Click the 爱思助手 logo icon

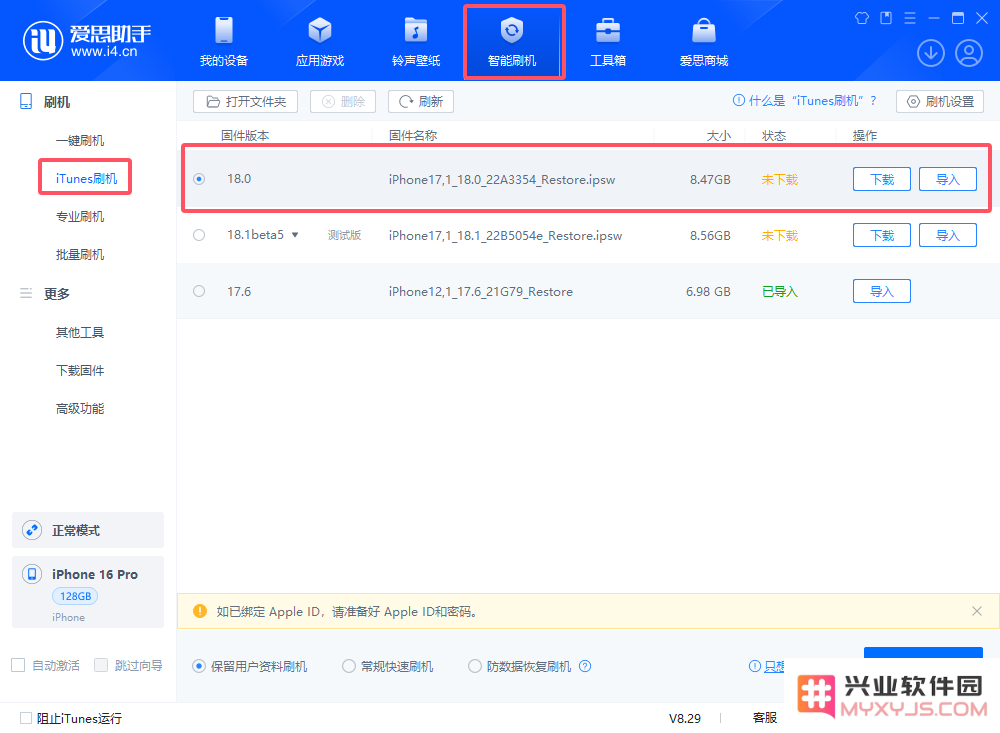point(43,41)
